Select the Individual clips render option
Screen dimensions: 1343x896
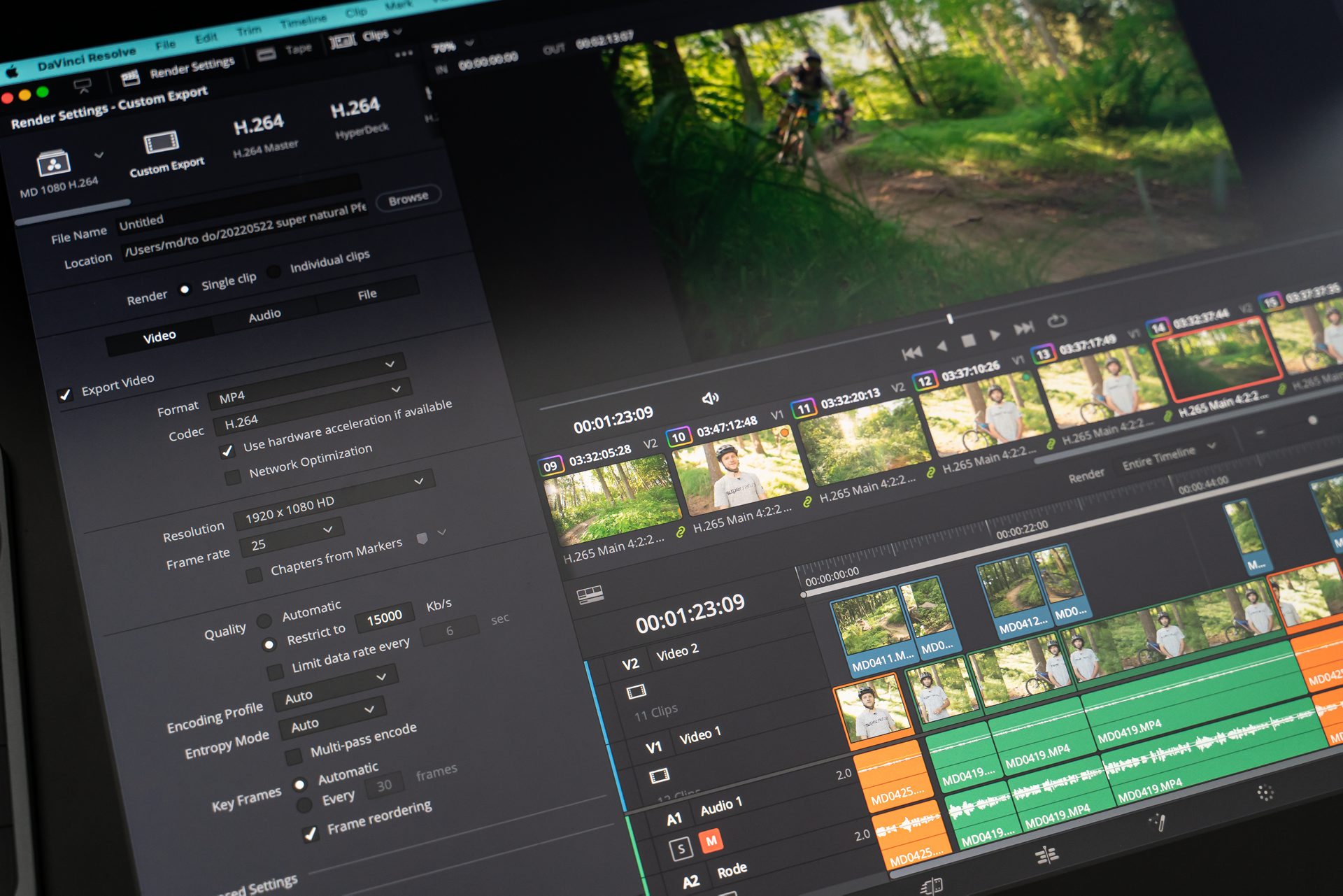(274, 271)
